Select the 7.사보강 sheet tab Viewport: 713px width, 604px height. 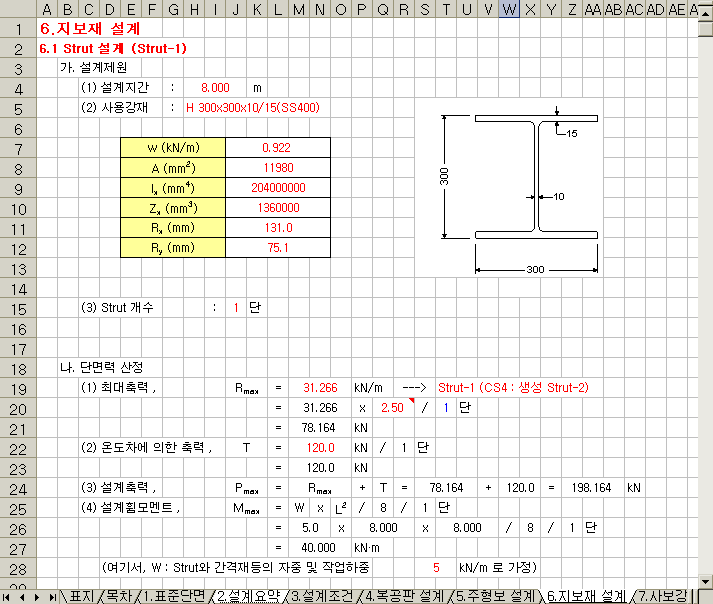tap(663, 596)
